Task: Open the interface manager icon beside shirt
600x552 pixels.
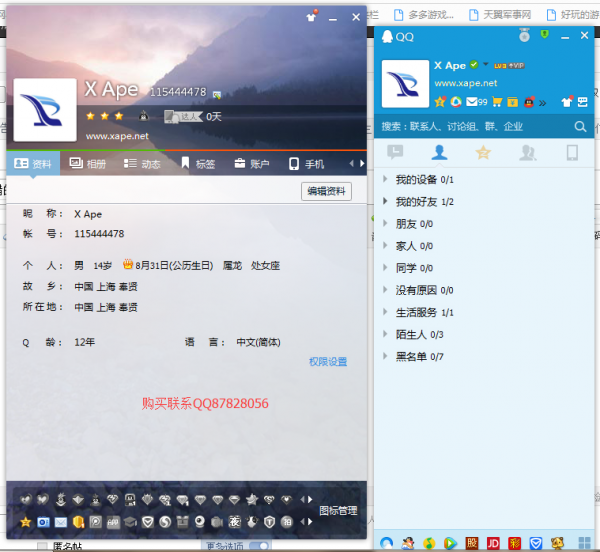Action: [x=582, y=102]
